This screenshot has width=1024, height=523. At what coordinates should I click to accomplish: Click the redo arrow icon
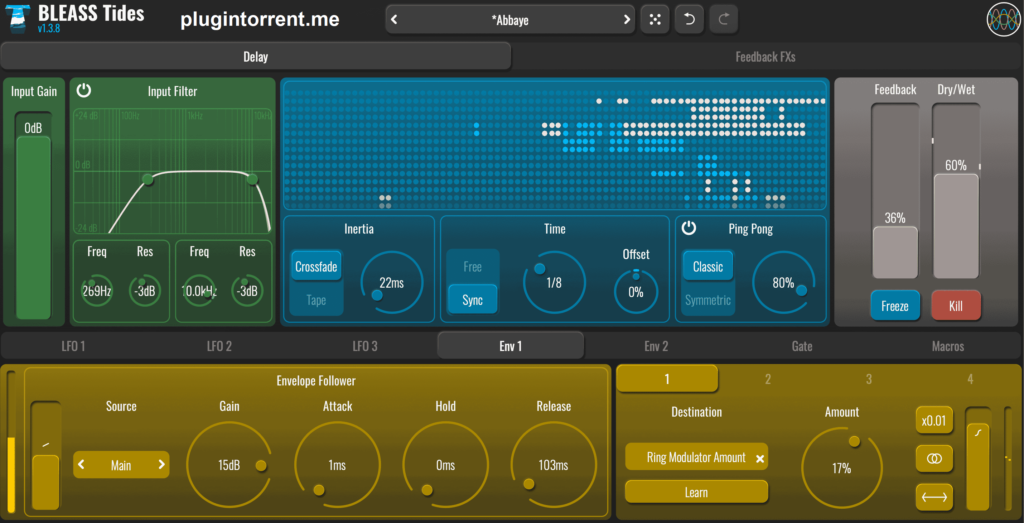(723, 19)
